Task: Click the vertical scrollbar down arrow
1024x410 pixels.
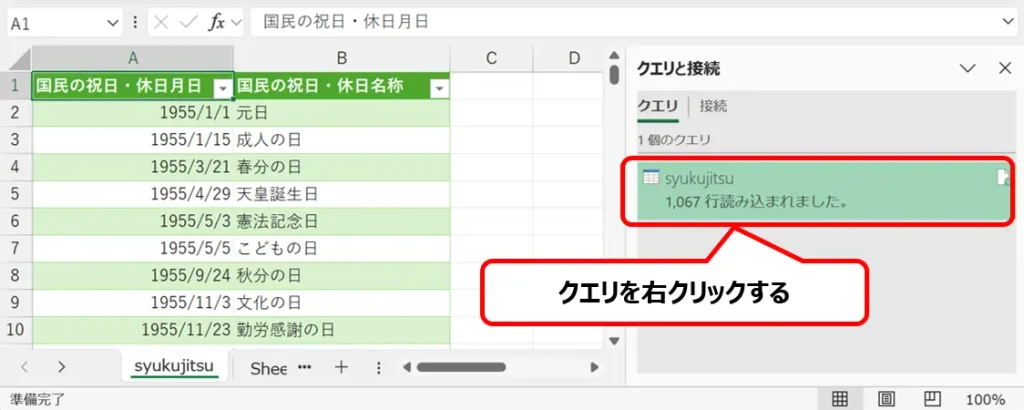Action: click(614, 340)
